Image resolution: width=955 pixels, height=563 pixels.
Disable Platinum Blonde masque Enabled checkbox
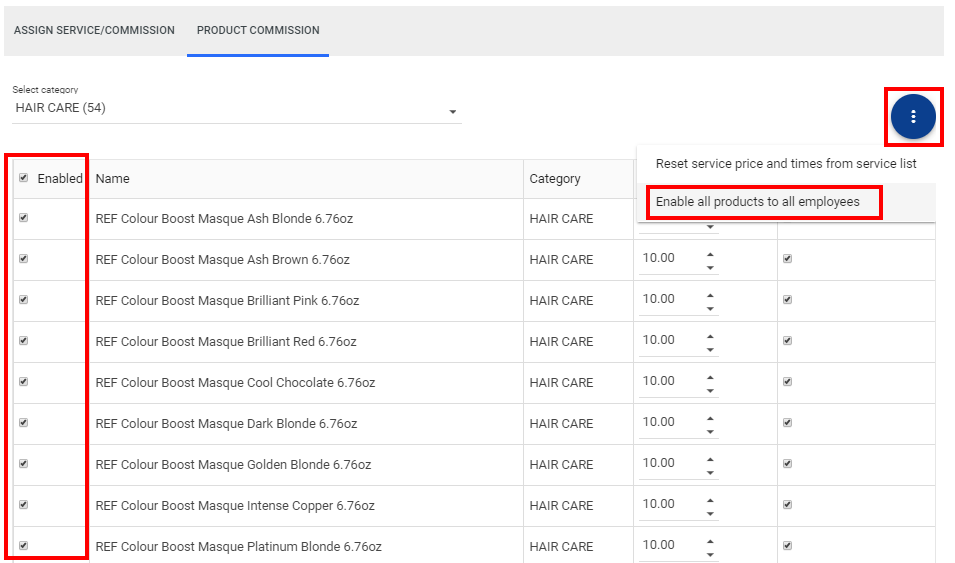24,546
